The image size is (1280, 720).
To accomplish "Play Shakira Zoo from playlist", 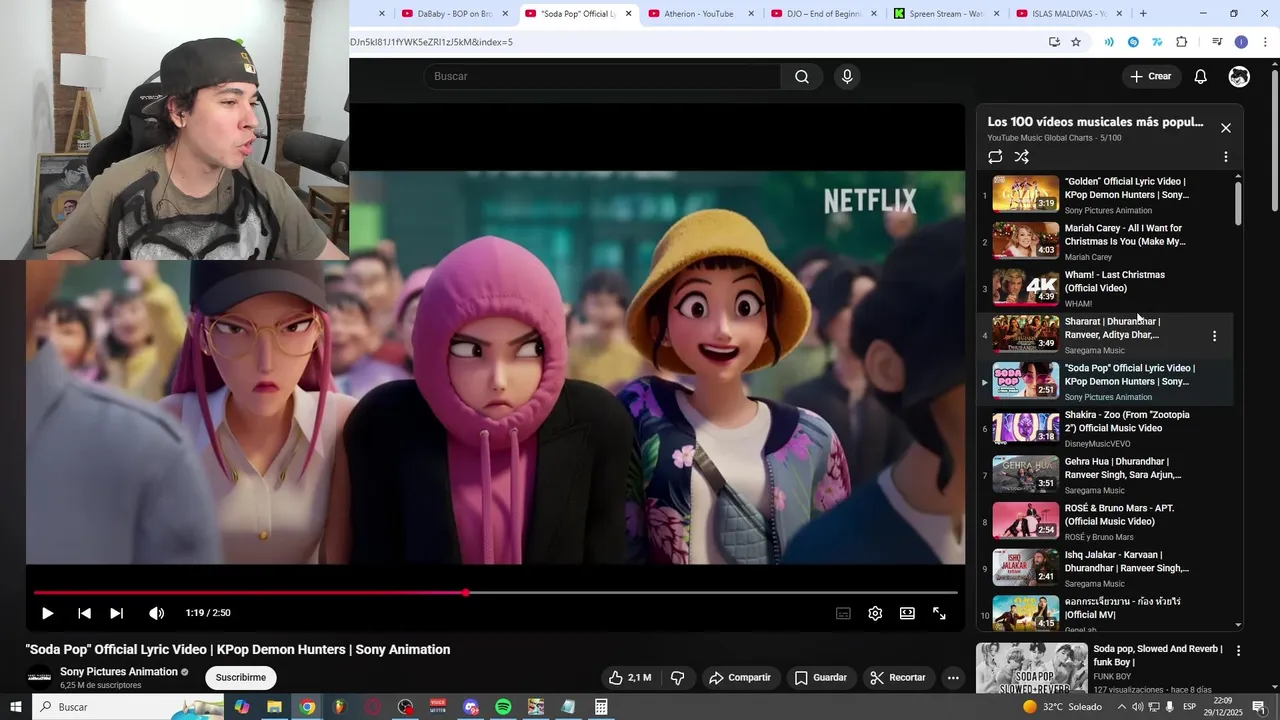I will (x=1105, y=429).
